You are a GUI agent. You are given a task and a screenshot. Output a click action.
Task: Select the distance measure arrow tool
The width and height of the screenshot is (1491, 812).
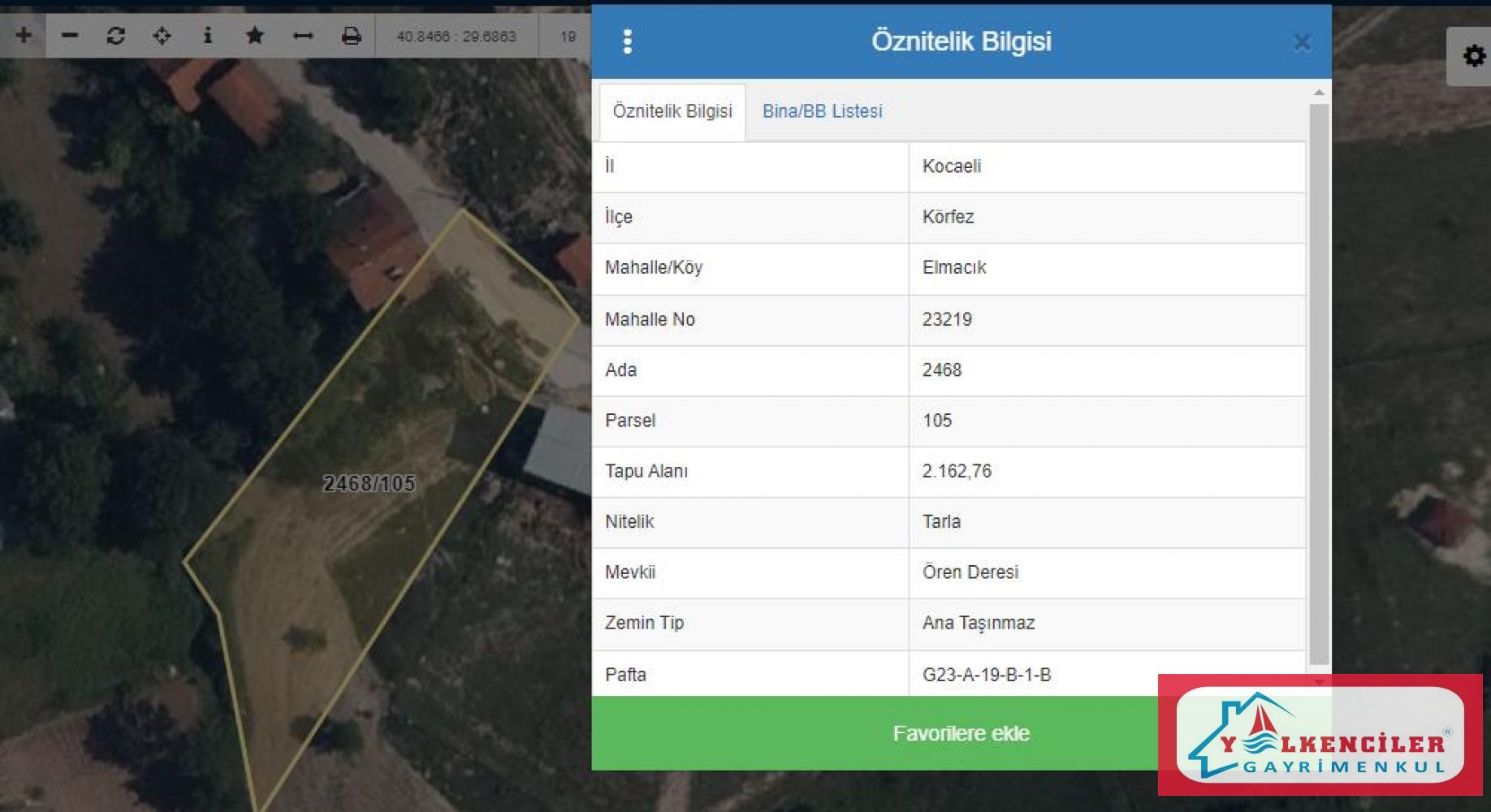(x=303, y=36)
